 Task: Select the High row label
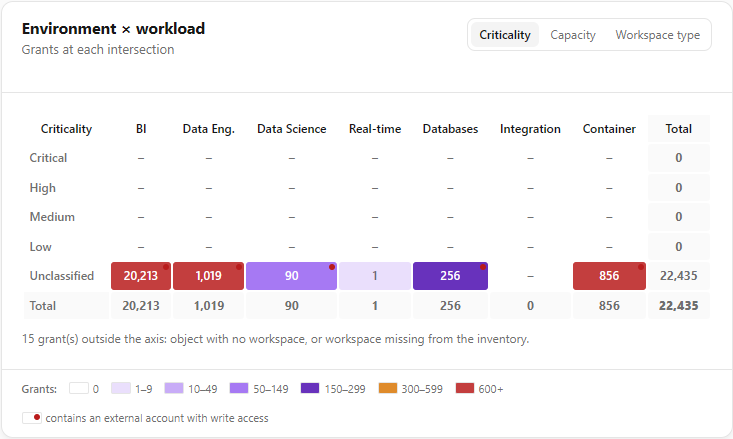[43, 188]
